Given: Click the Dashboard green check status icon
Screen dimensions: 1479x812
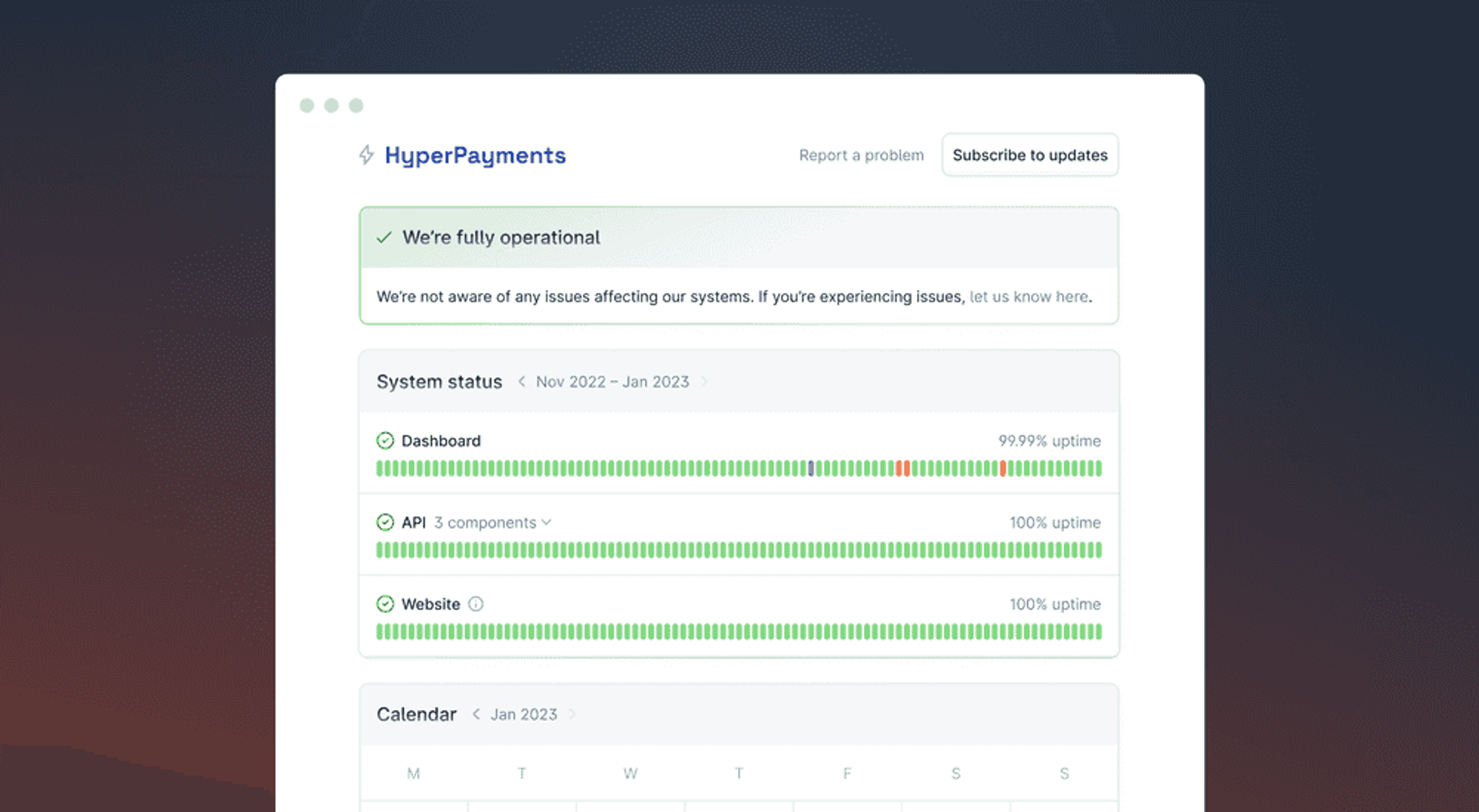Looking at the screenshot, I should click(x=385, y=441).
